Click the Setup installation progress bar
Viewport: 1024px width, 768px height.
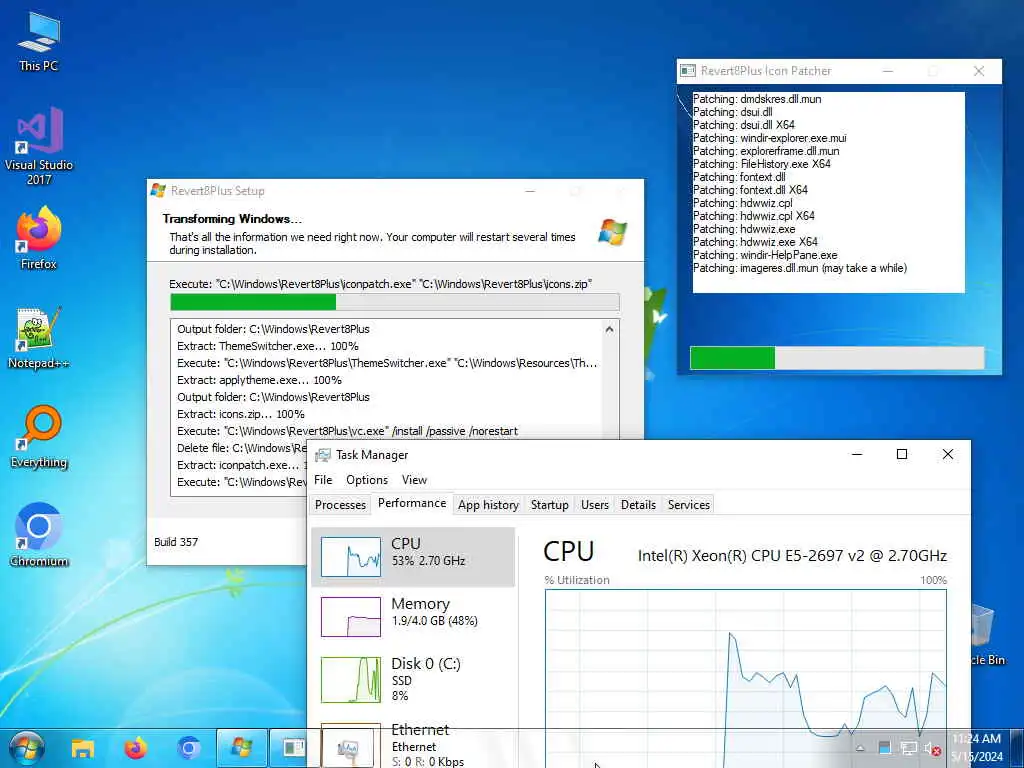pos(394,302)
